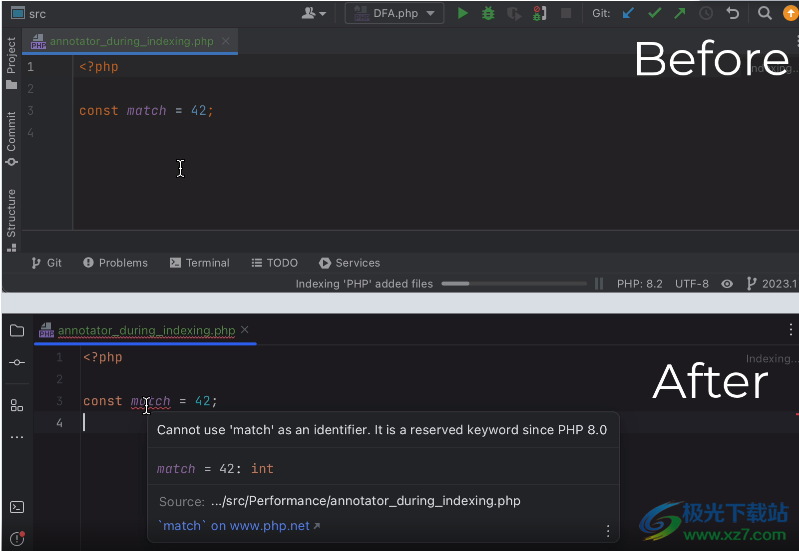Click Source path in documentation popup
The image size is (799, 551).
(365, 501)
